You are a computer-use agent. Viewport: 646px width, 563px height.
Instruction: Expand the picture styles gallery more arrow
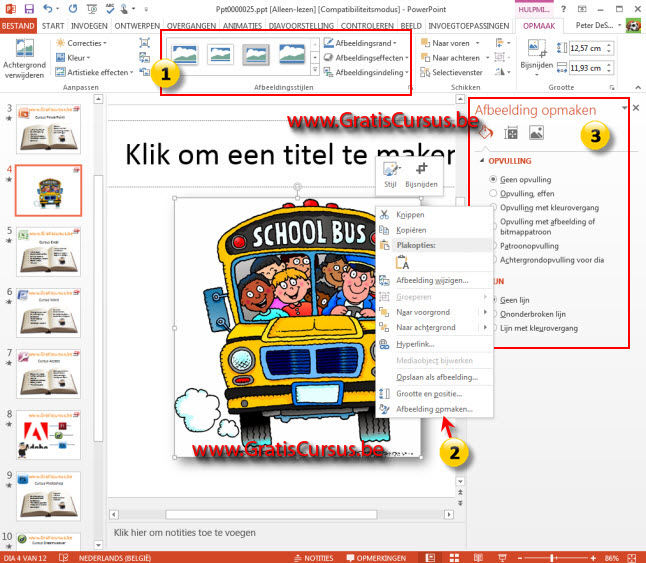[x=315, y=70]
